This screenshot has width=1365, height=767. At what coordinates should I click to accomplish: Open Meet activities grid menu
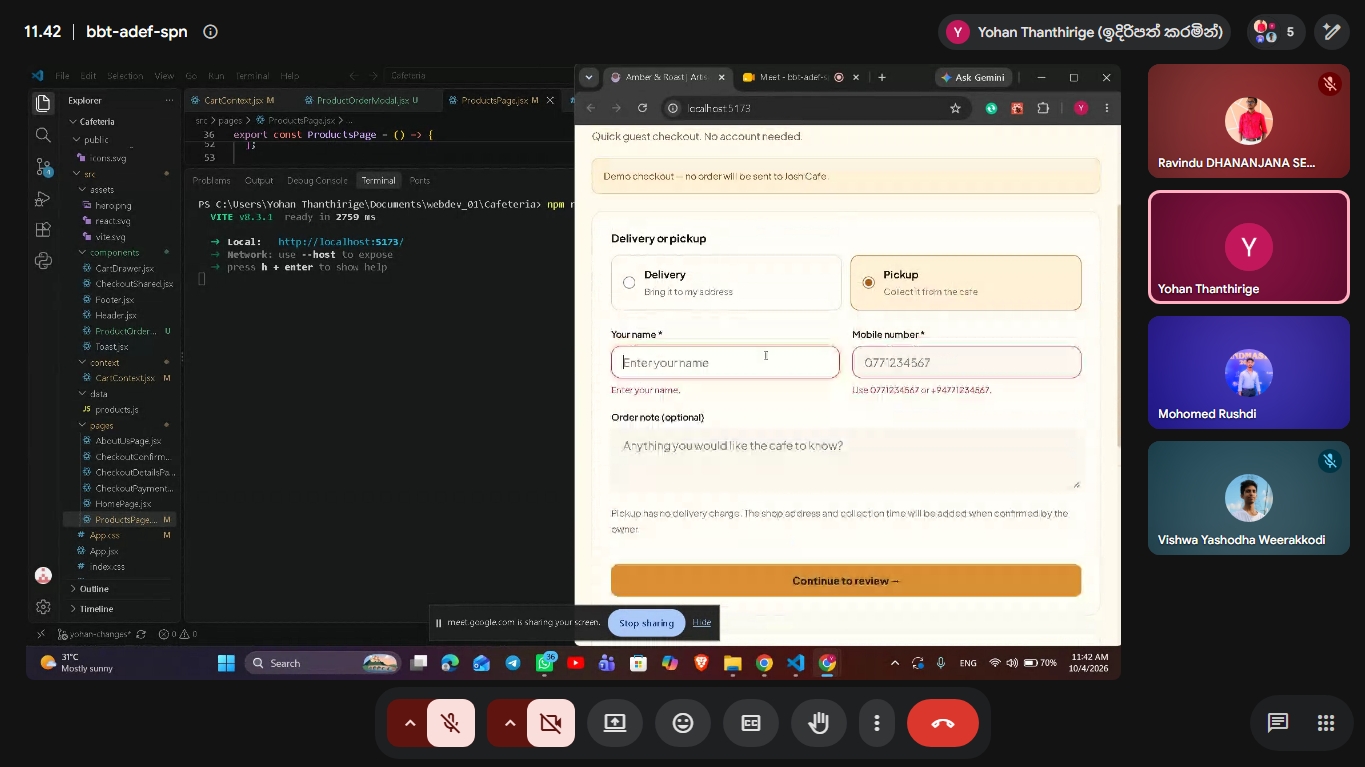point(1326,723)
